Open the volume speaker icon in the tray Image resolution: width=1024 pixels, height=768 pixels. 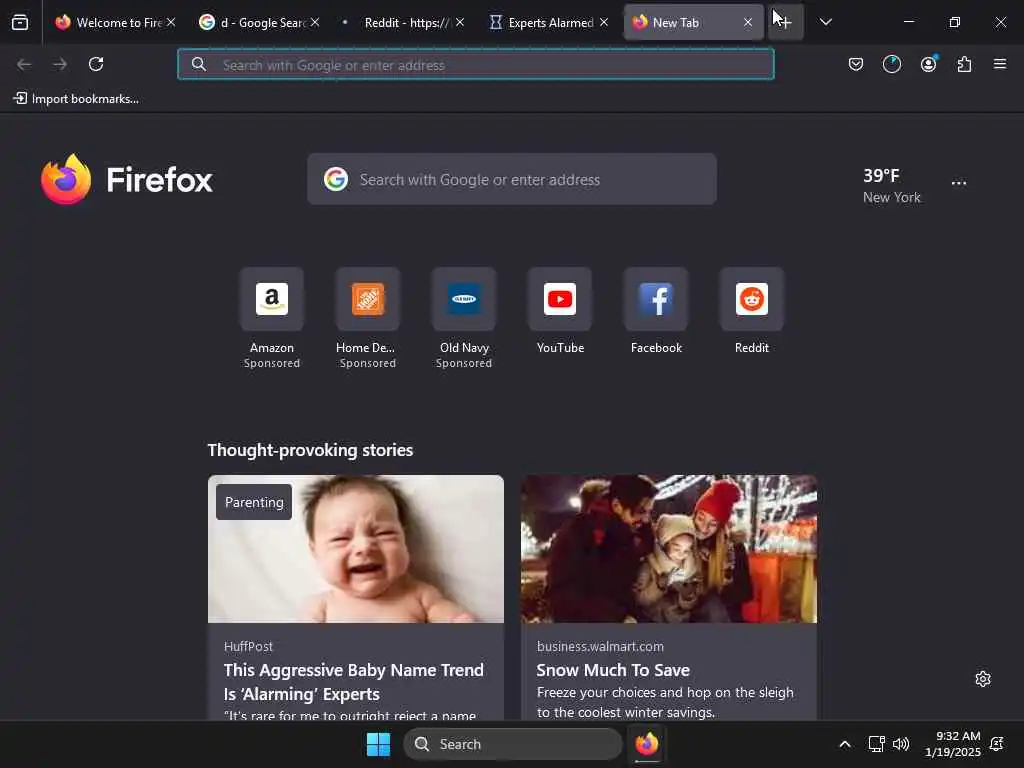[901, 744]
